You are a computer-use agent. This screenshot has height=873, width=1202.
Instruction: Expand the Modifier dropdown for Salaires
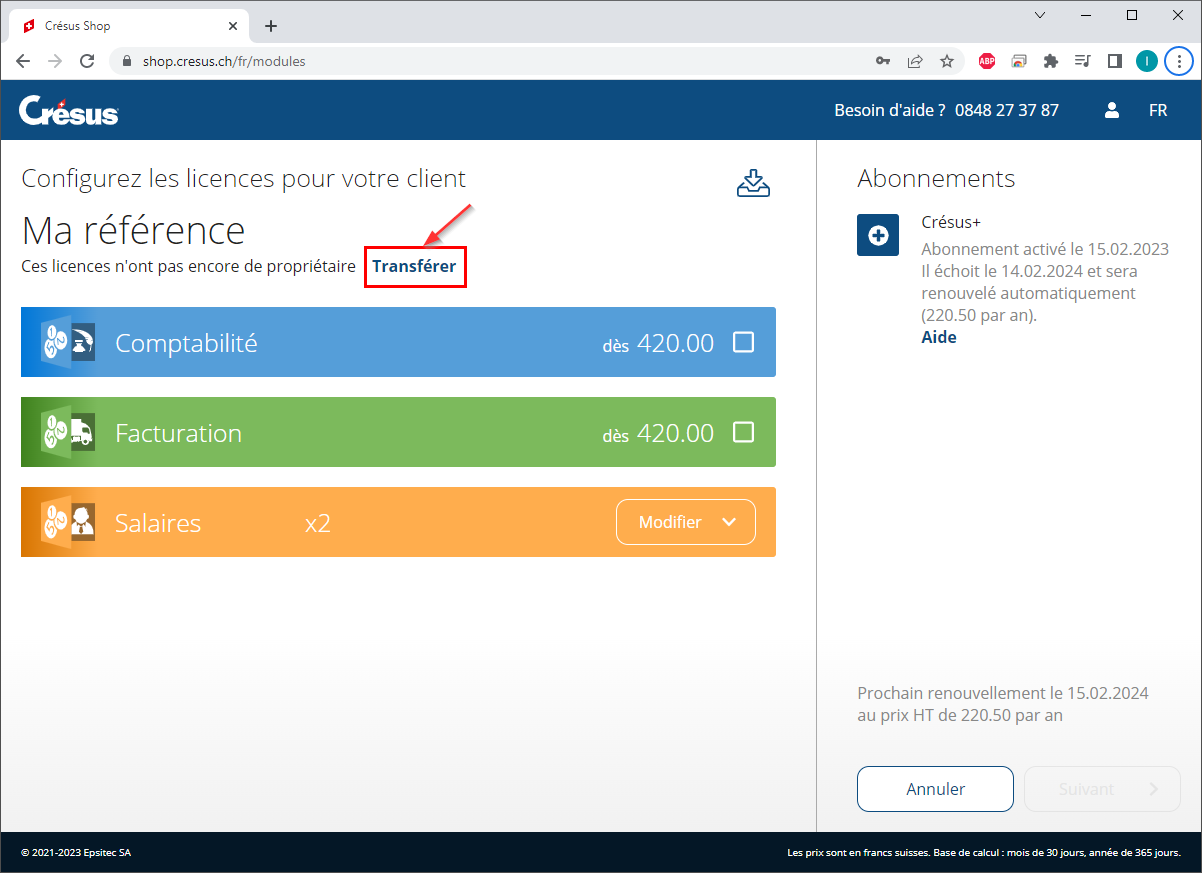click(686, 522)
